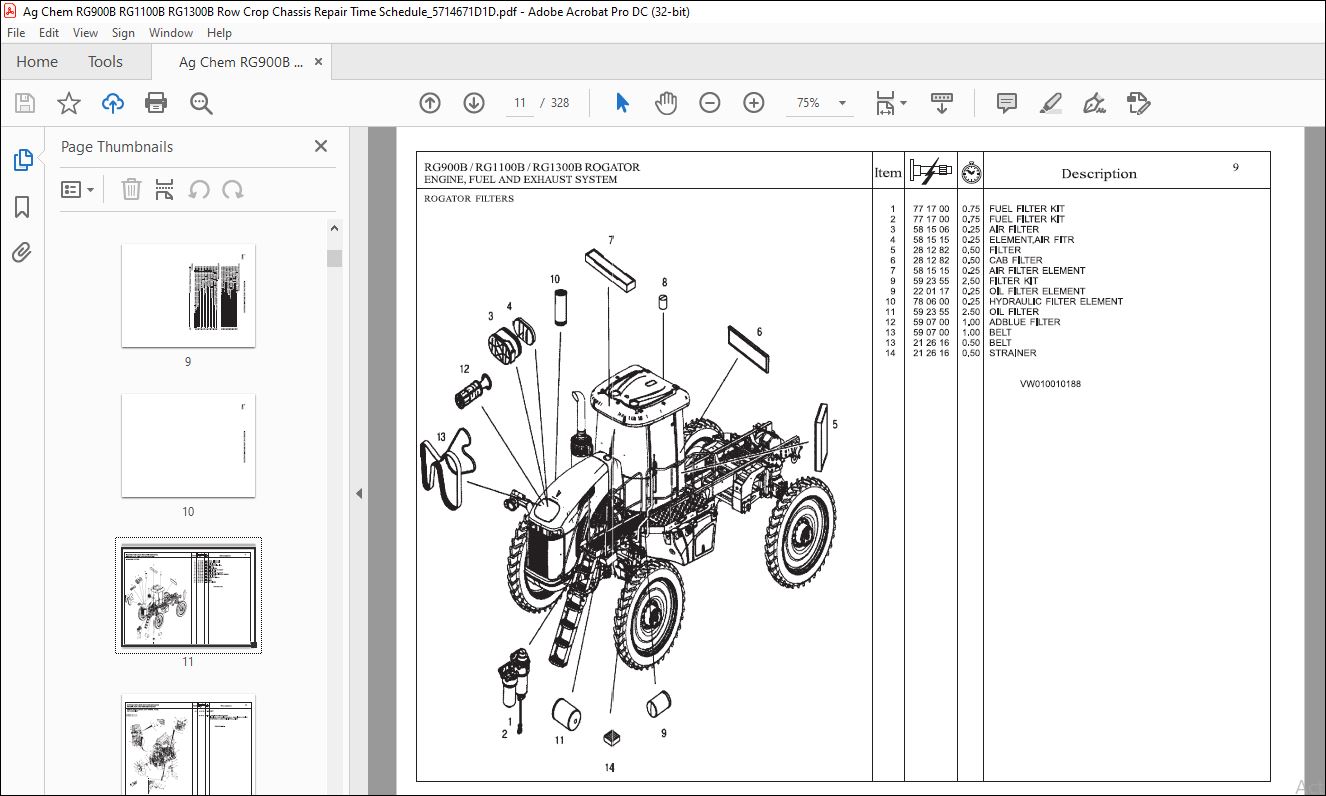This screenshot has height=796, width=1326.
Task: Collapse the navigation pane arrow
Action: pos(359,493)
